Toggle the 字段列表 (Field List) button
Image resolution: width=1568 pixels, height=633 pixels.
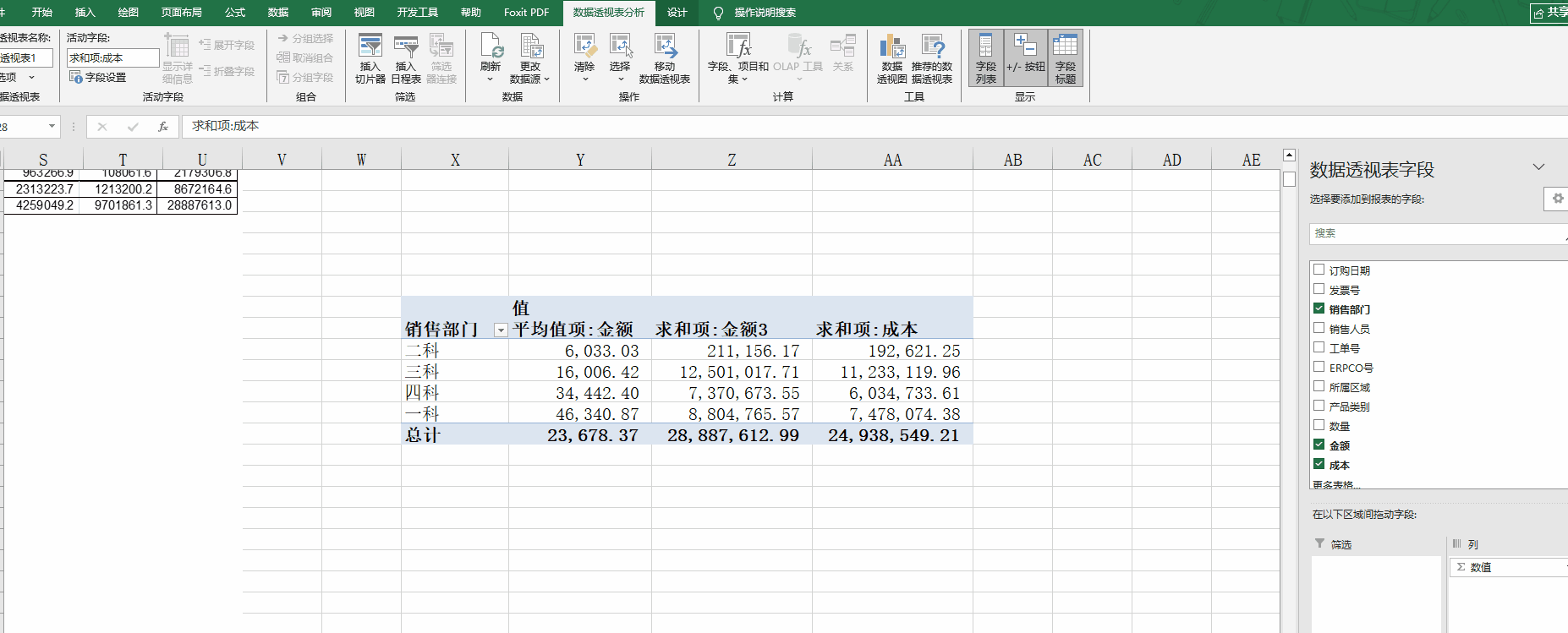(986, 57)
